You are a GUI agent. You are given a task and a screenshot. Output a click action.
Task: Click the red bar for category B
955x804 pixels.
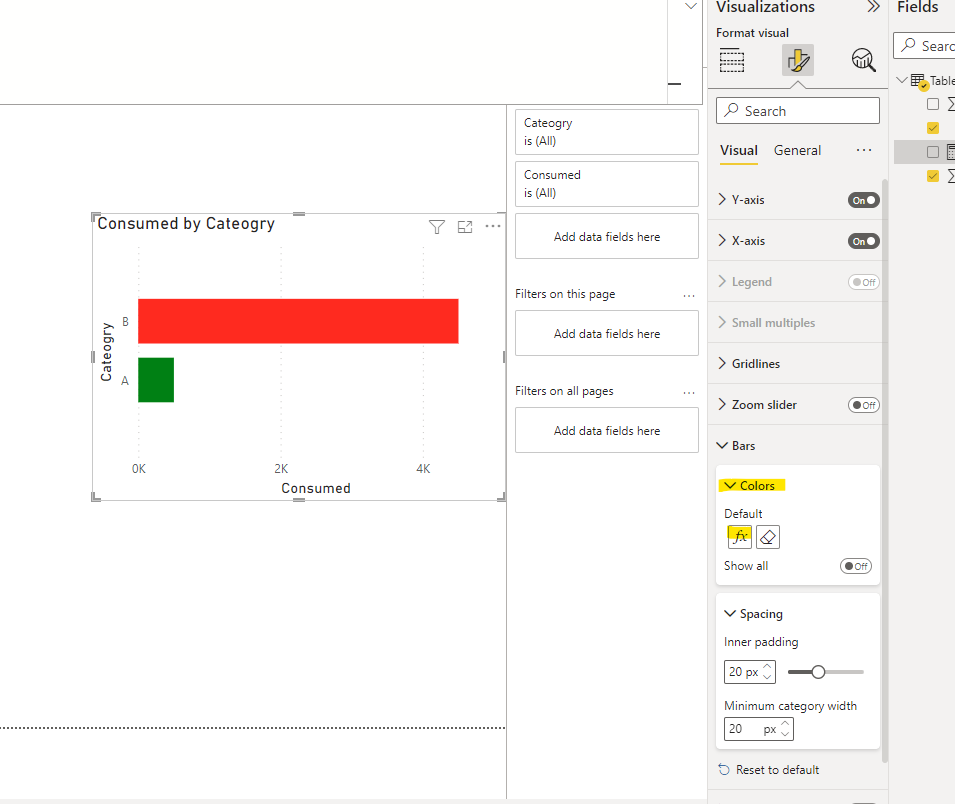pyautogui.click(x=298, y=321)
